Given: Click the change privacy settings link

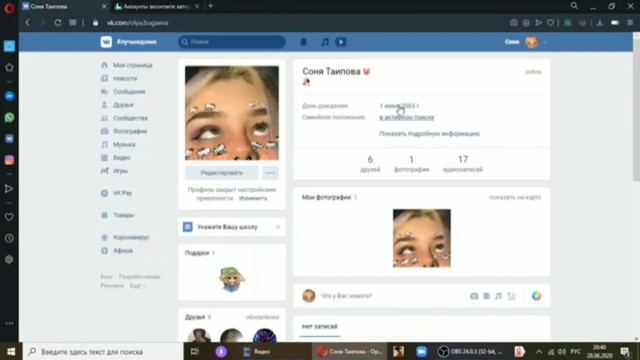Looking at the screenshot, I should 253,198.
